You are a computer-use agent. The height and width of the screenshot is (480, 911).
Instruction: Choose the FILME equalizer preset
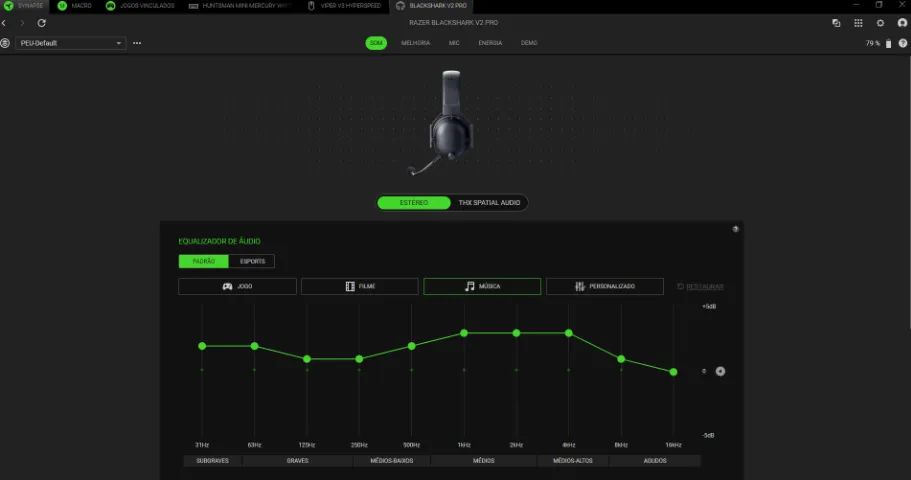(360, 286)
